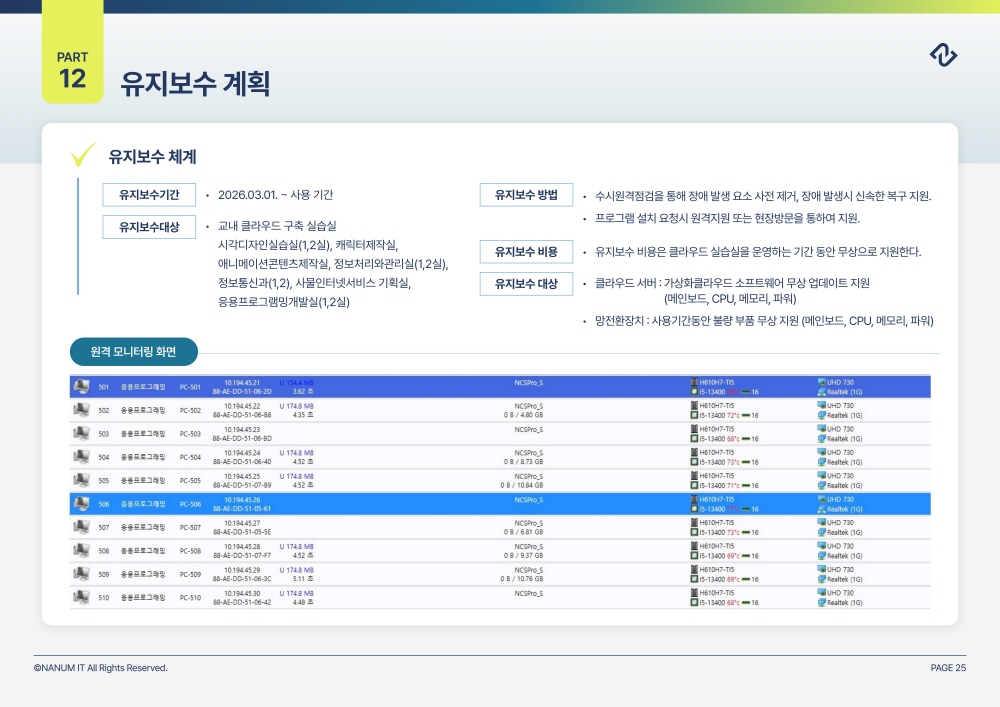Screen dimensions: 1000x707
Task: Click the 유지보수 계획 page title
Action: [x=195, y=83]
